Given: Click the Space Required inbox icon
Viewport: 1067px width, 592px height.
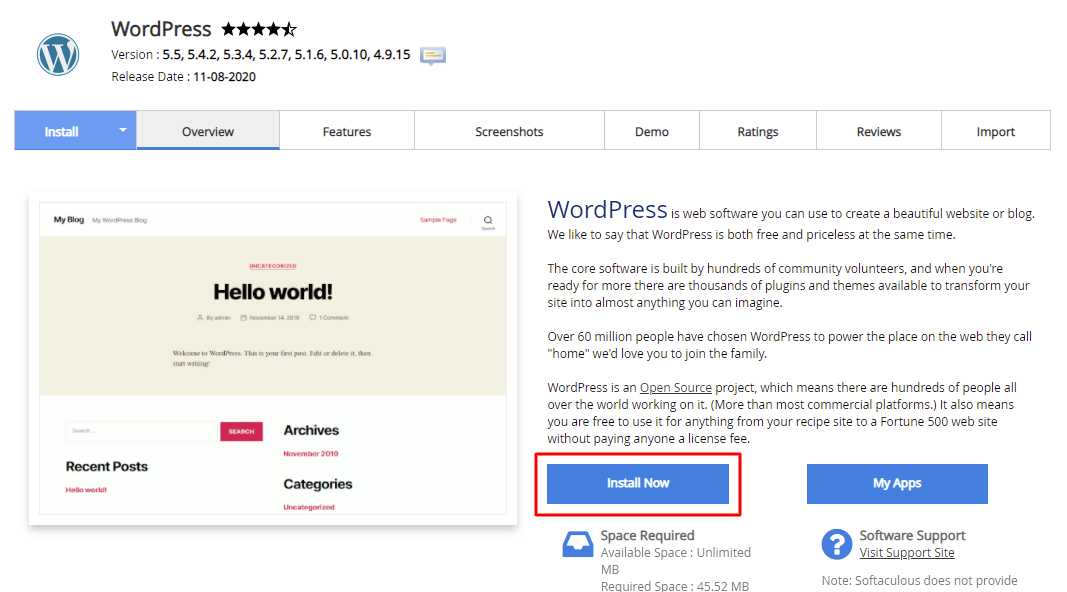Looking at the screenshot, I should (x=578, y=544).
